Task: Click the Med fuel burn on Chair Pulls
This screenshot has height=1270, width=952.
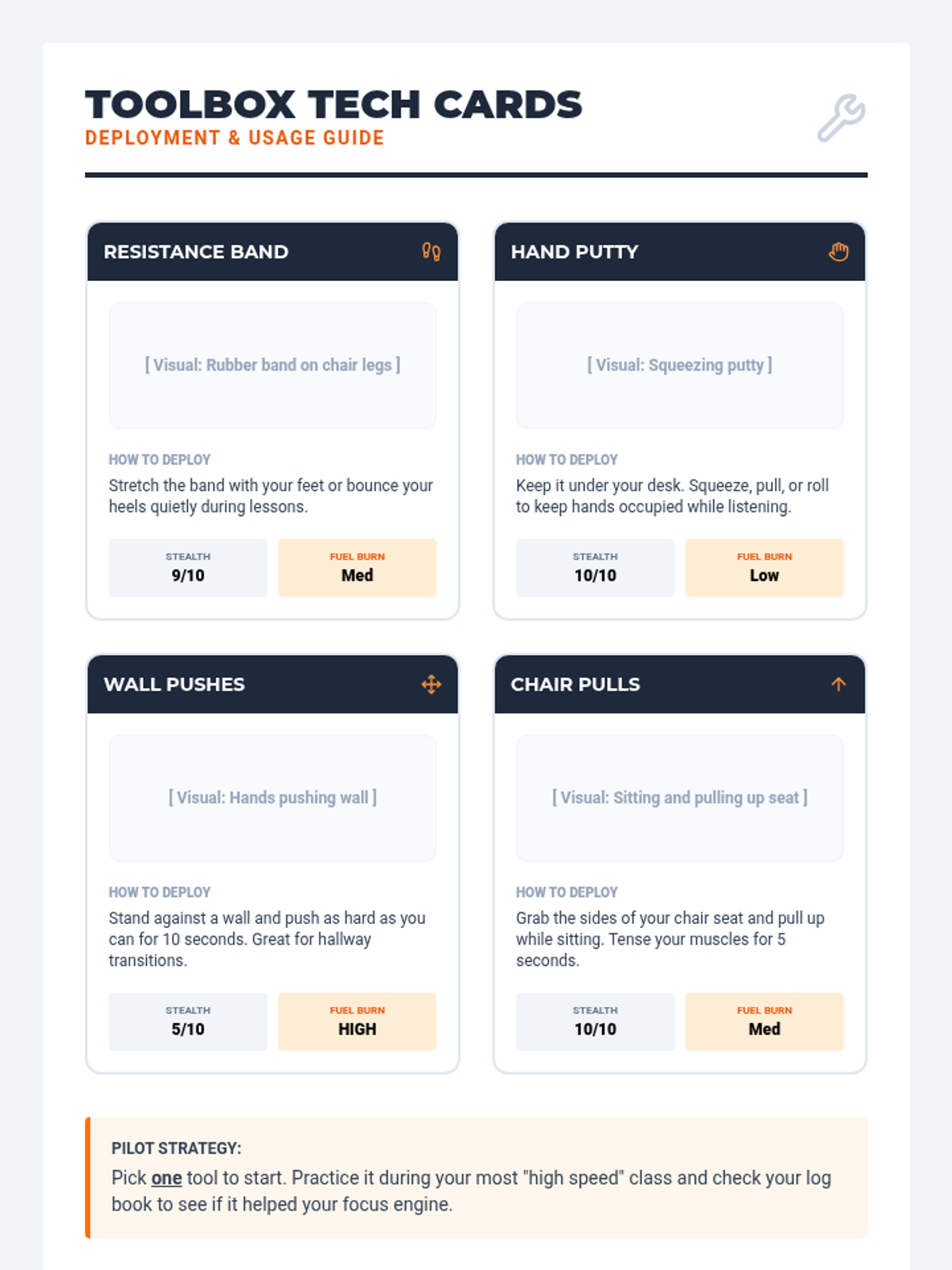Action: 764,1022
